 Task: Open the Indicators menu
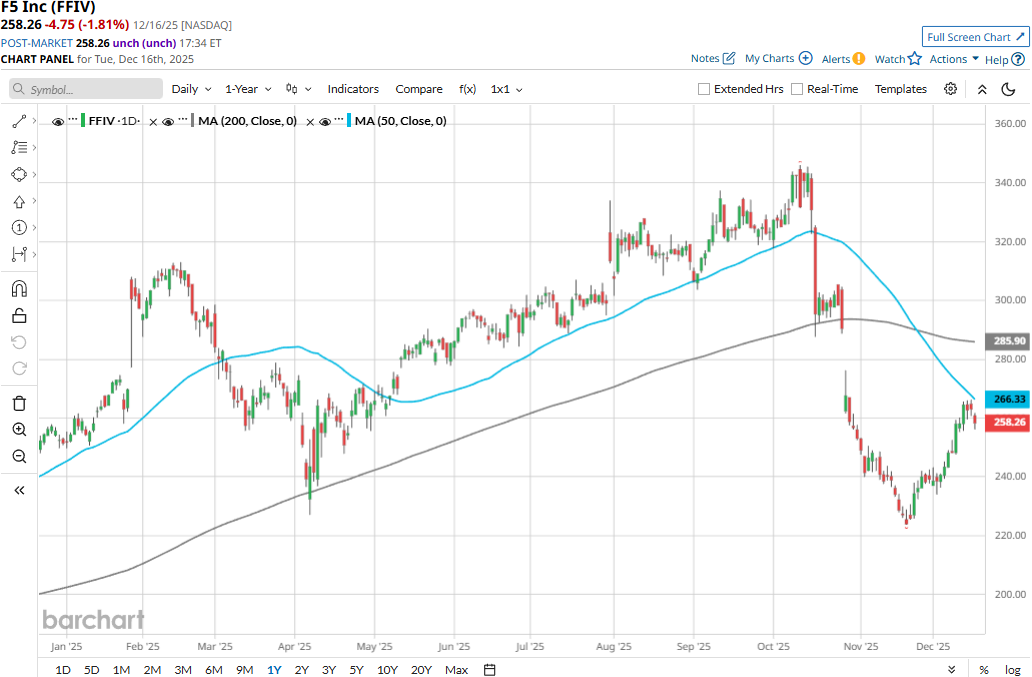pos(353,89)
